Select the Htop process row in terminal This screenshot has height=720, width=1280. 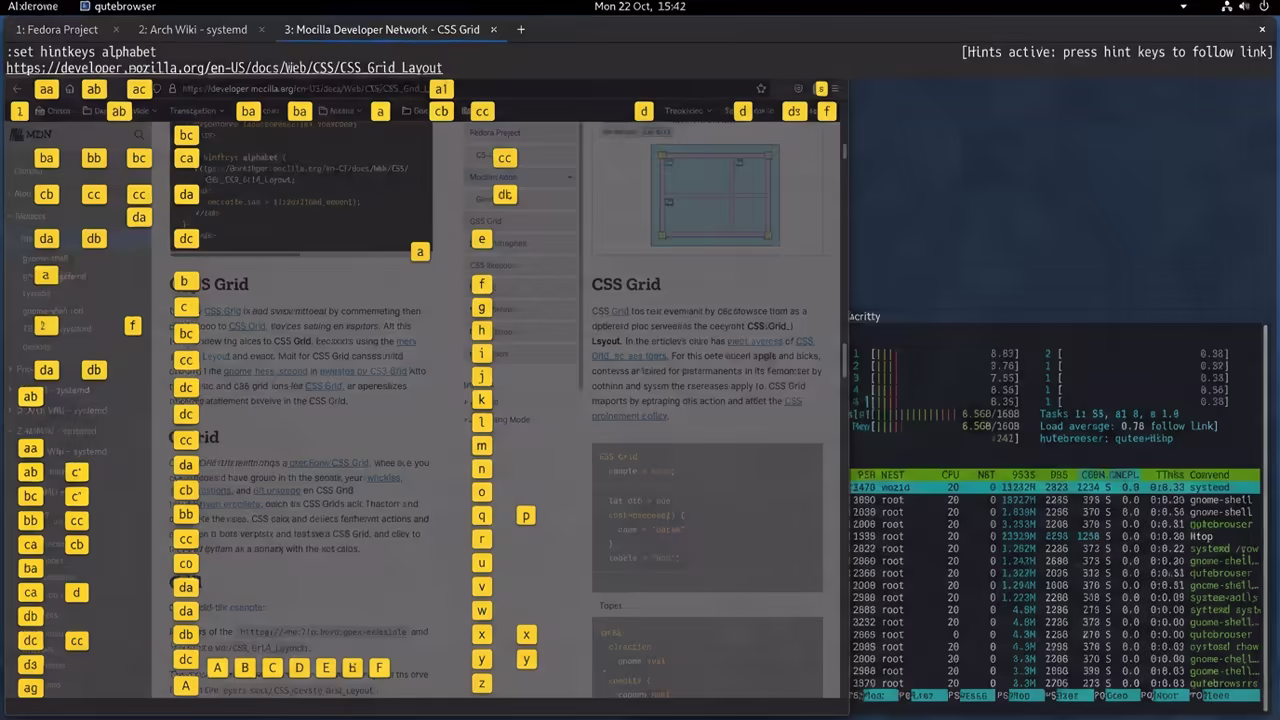coord(1055,536)
